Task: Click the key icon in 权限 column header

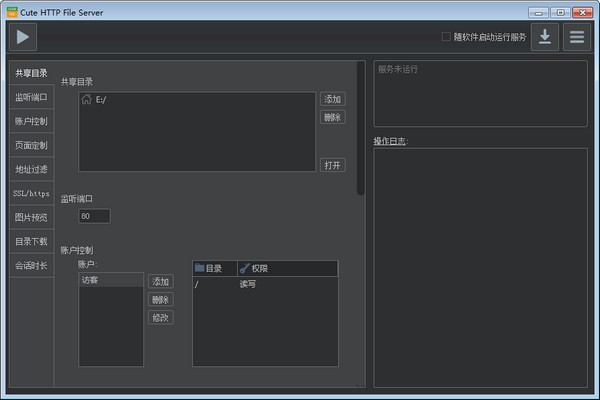Action: click(x=244, y=268)
